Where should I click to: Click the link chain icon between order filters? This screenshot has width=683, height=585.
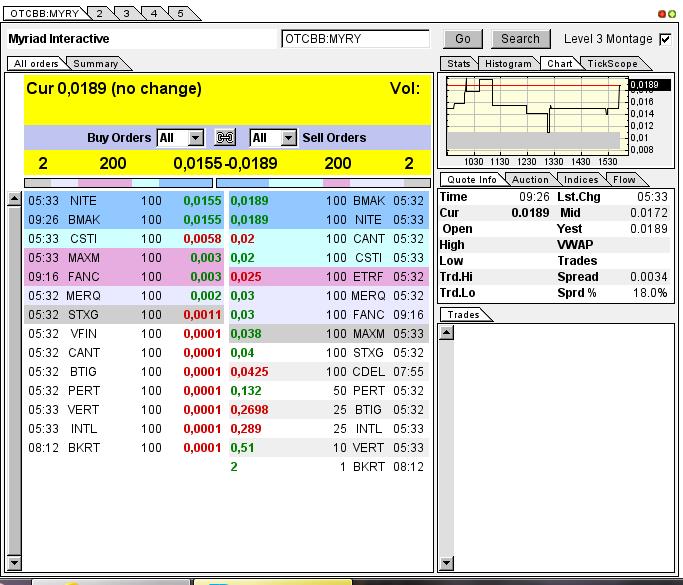225,138
